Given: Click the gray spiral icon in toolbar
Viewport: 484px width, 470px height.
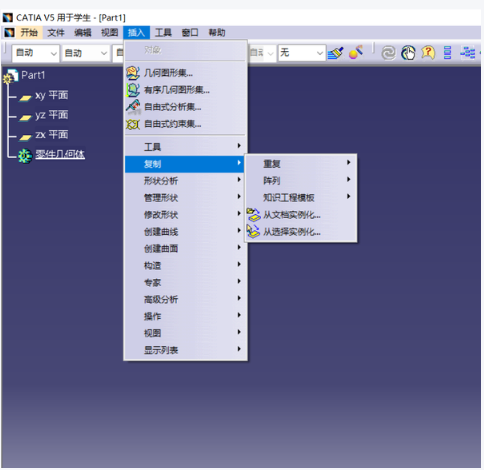Looking at the screenshot, I should [x=388, y=53].
